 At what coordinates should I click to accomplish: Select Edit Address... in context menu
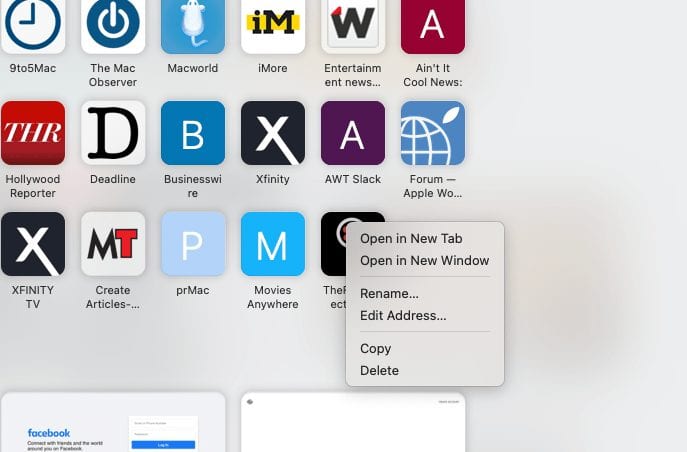(403, 316)
